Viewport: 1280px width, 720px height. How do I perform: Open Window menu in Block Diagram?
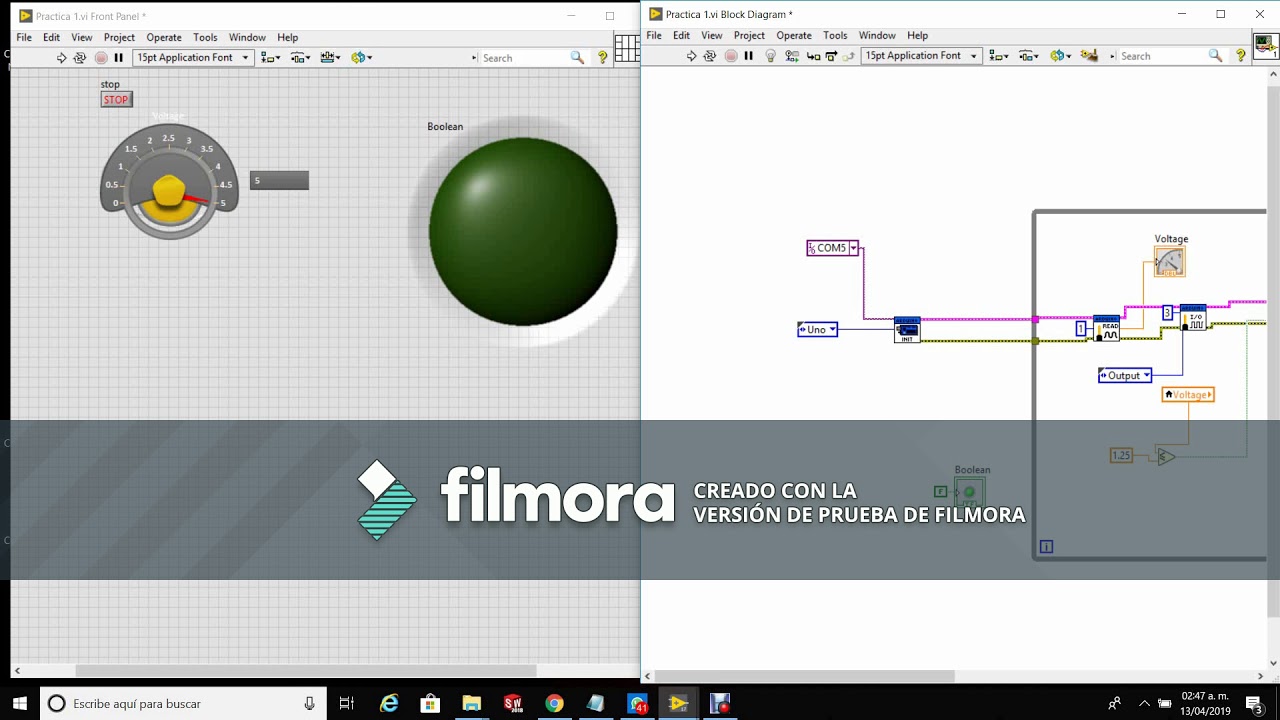(x=877, y=35)
